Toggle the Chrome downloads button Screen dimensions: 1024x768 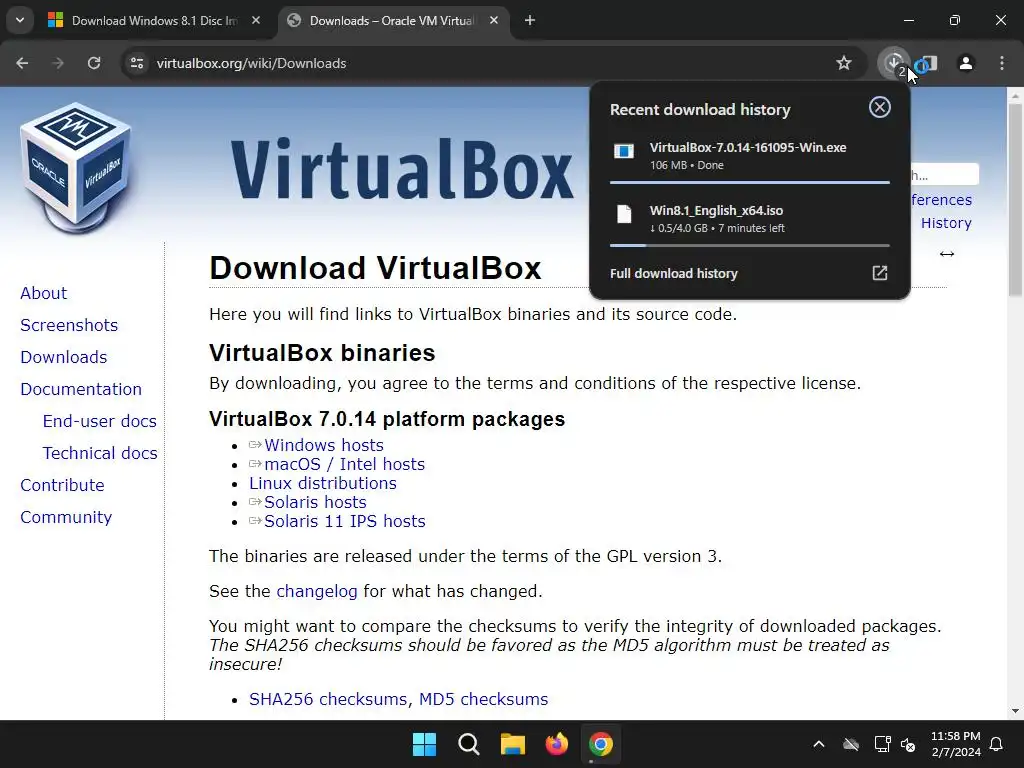tap(893, 63)
